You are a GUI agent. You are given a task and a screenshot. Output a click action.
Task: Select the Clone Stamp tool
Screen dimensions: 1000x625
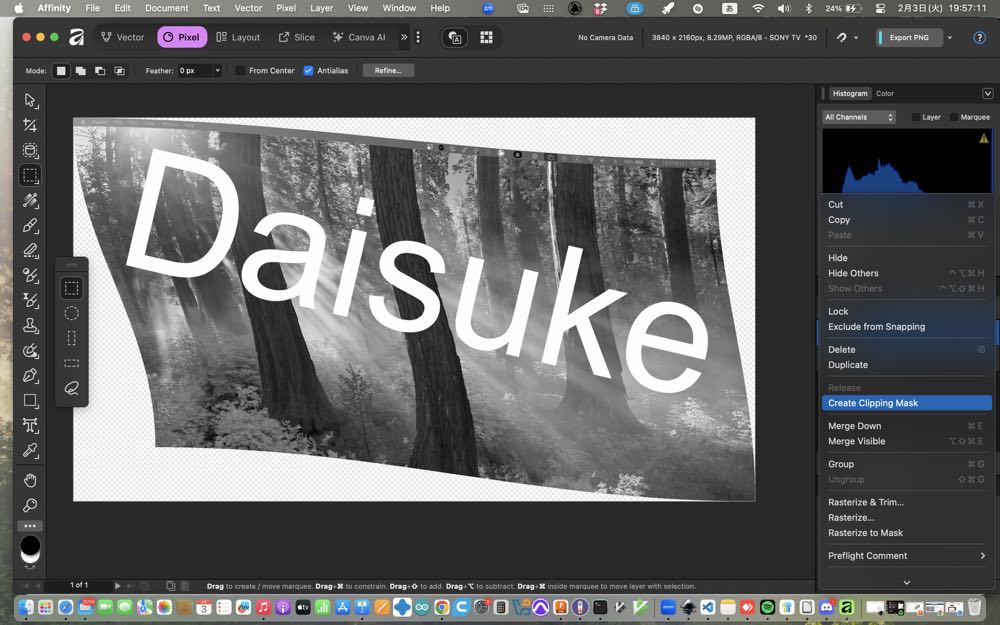[x=30, y=326]
